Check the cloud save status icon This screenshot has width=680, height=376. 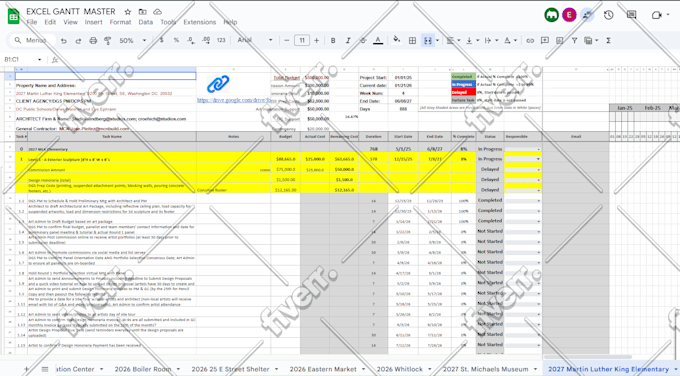pyautogui.click(x=157, y=12)
